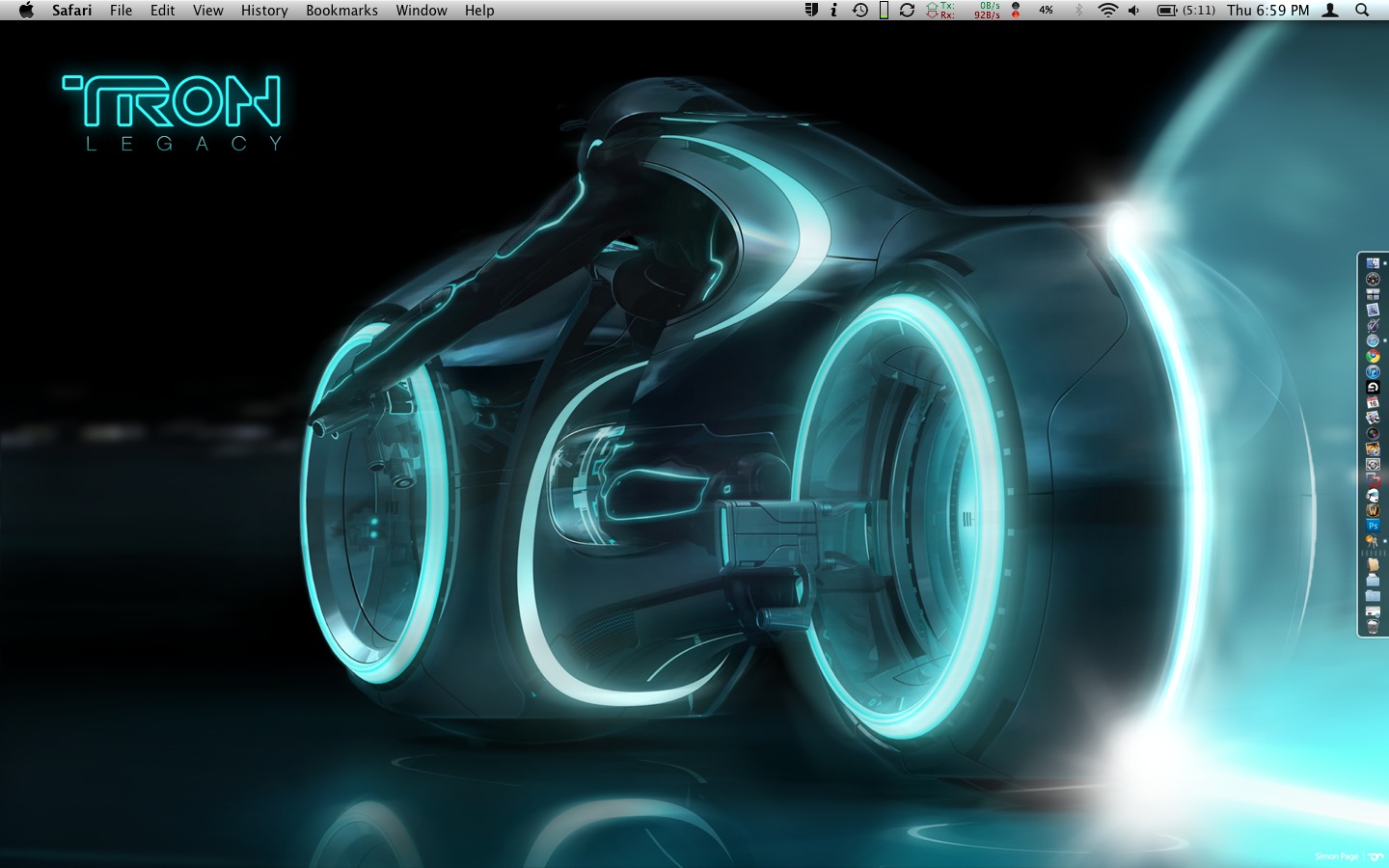Open the headset icon in the dock
The image size is (1389, 868).
pos(1373,495)
